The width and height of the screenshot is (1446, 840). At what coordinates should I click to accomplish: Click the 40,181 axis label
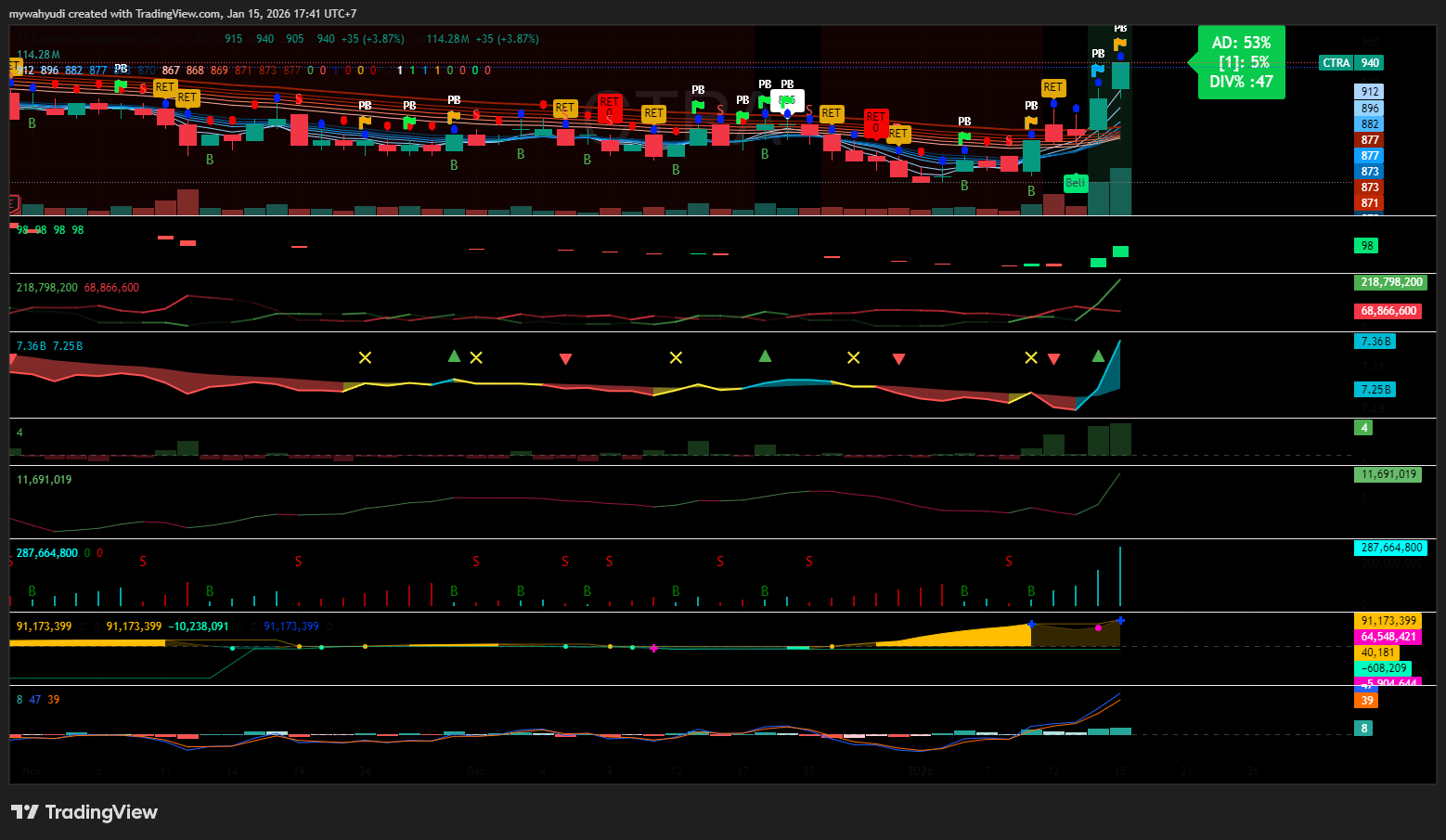pos(1378,653)
